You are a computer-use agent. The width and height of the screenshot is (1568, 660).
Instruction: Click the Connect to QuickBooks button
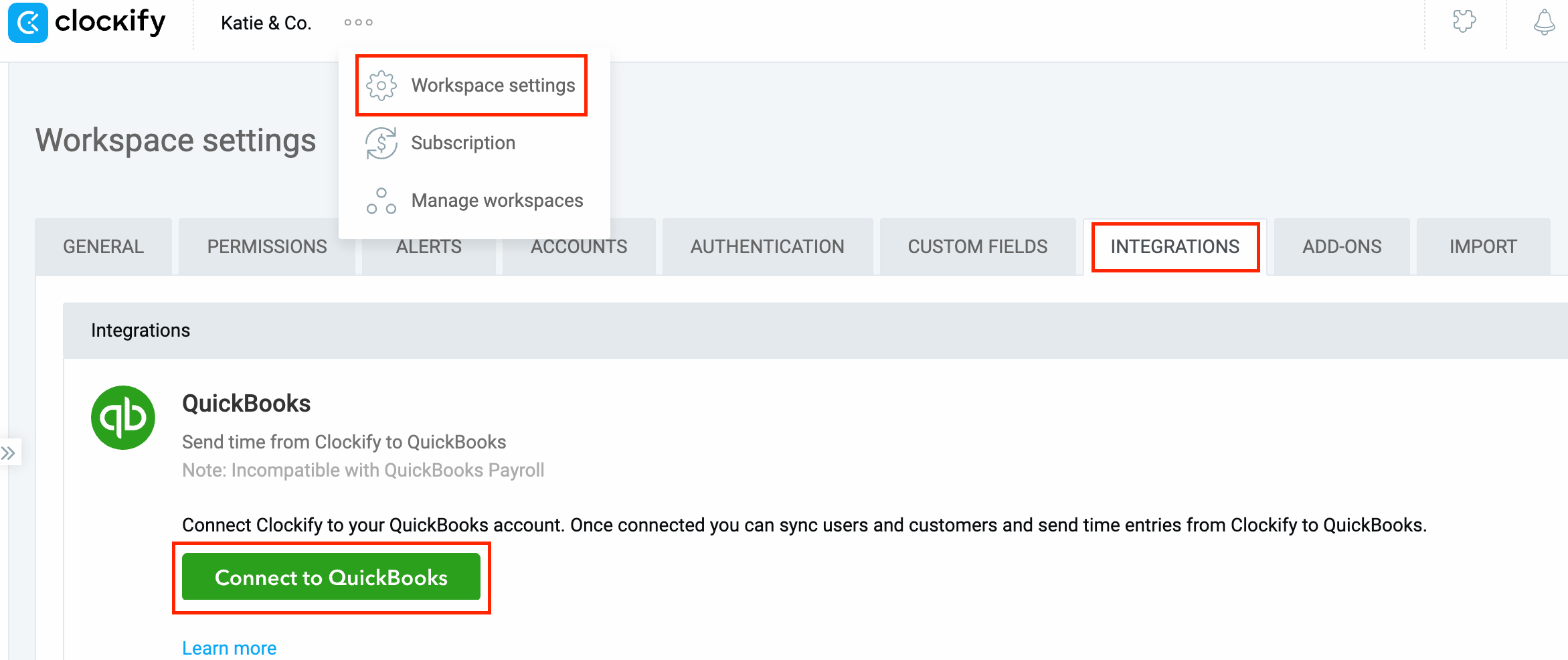(x=331, y=577)
